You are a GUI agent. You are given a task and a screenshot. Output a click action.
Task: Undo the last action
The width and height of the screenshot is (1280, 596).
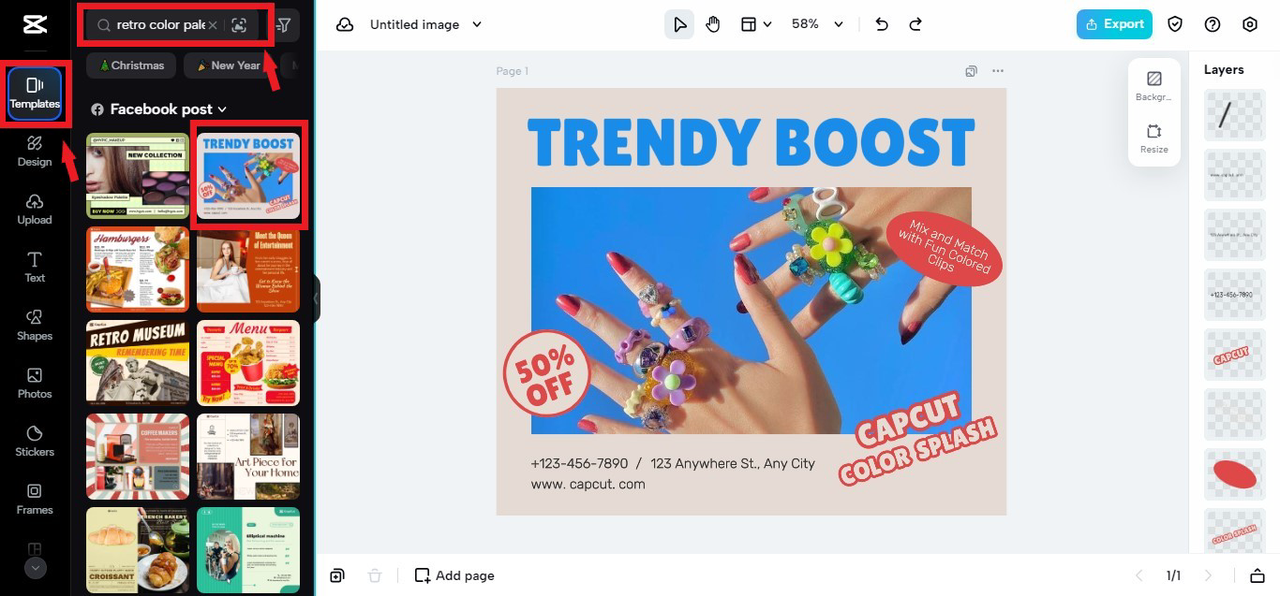pos(881,24)
